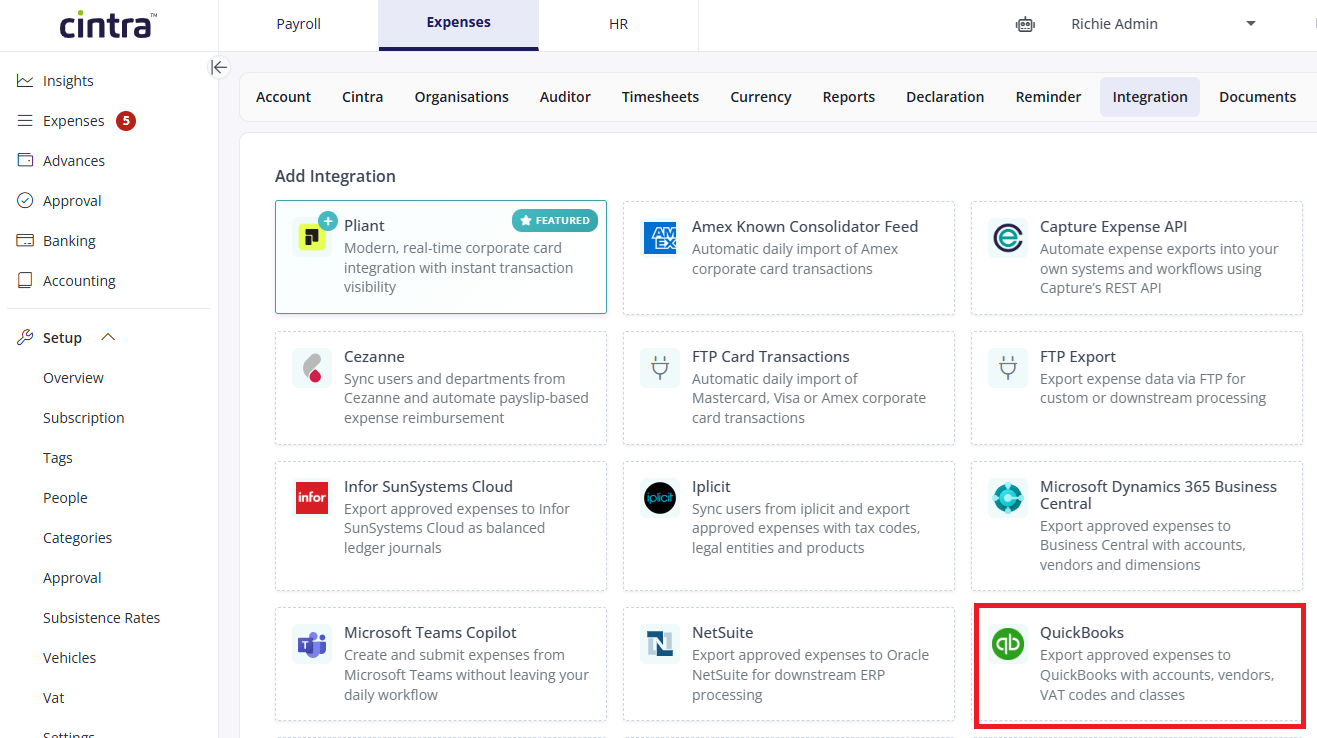Click the Capture Expense API logo
The image size is (1317, 738).
1008,237
